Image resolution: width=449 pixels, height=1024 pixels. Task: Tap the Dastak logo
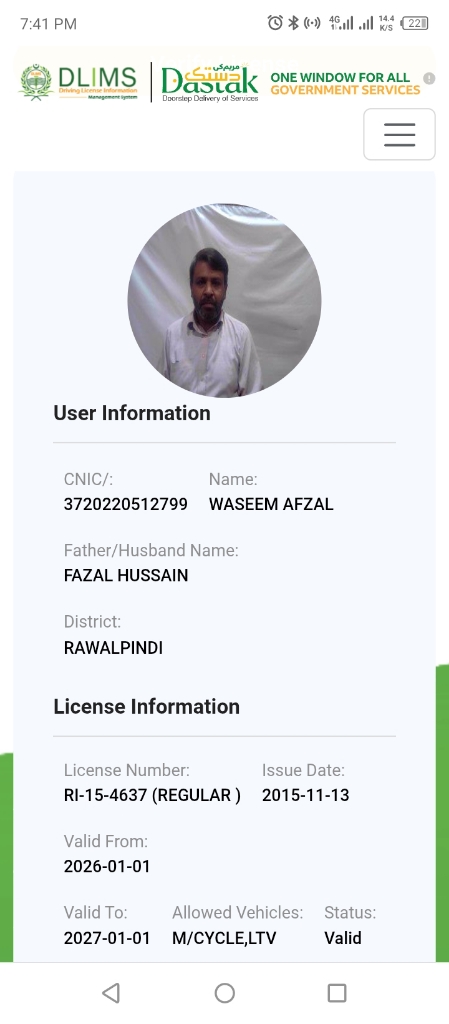point(209,83)
